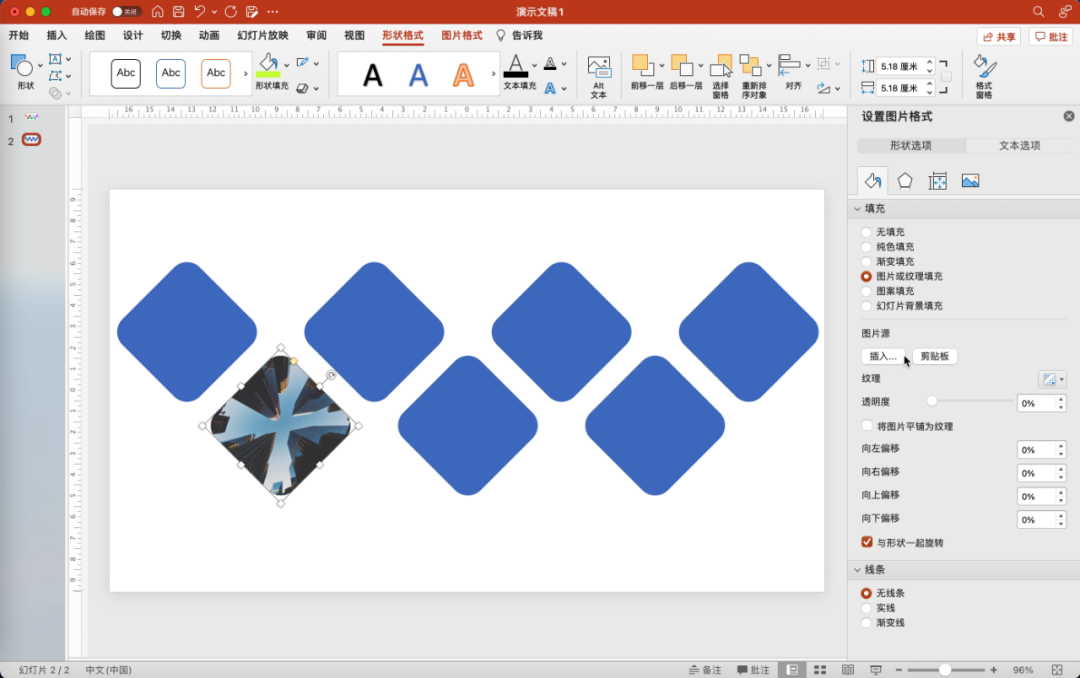Click the 剪贴板 button
This screenshot has height=678, width=1080.
[x=935, y=356]
